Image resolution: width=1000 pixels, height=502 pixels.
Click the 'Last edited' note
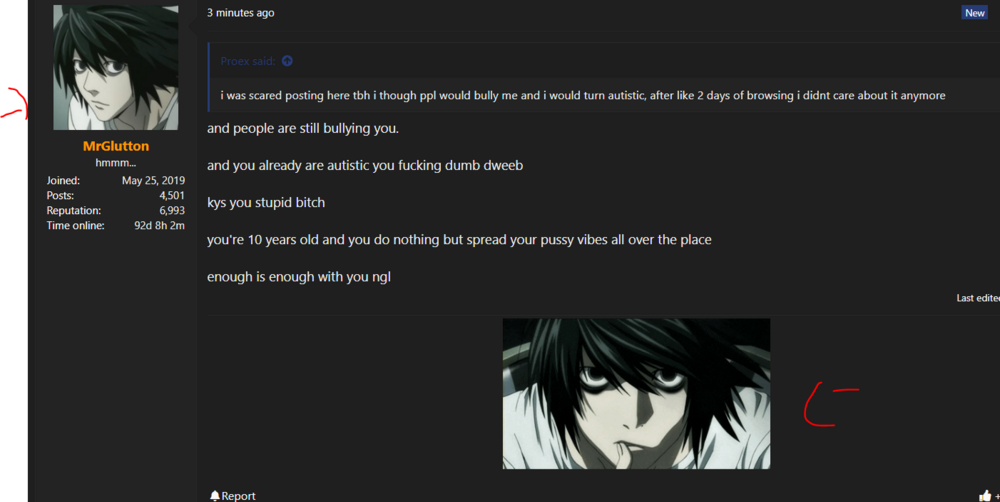pyautogui.click(x=978, y=298)
